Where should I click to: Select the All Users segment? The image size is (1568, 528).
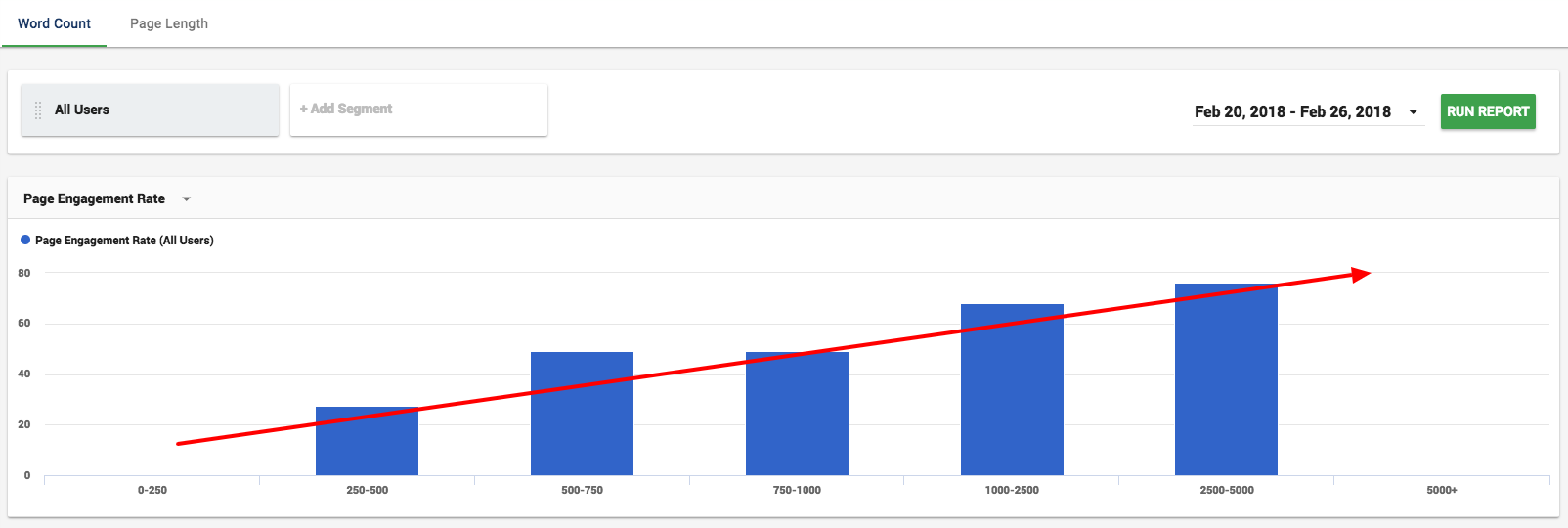(150, 110)
